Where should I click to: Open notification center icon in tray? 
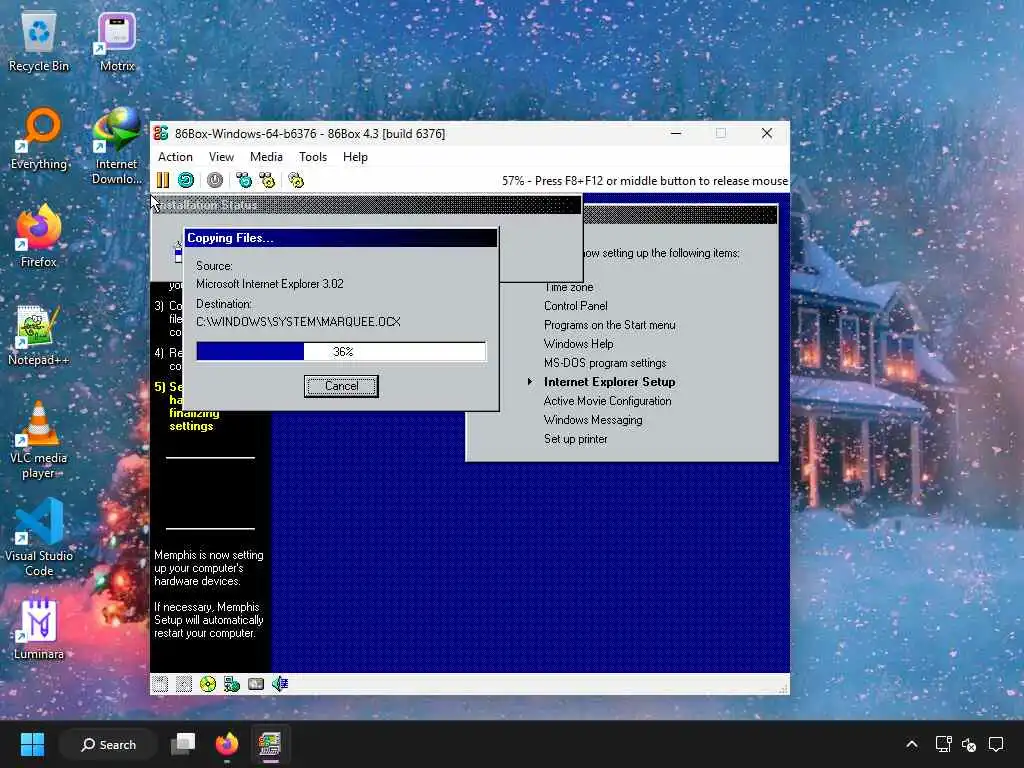click(x=996, y=744)
